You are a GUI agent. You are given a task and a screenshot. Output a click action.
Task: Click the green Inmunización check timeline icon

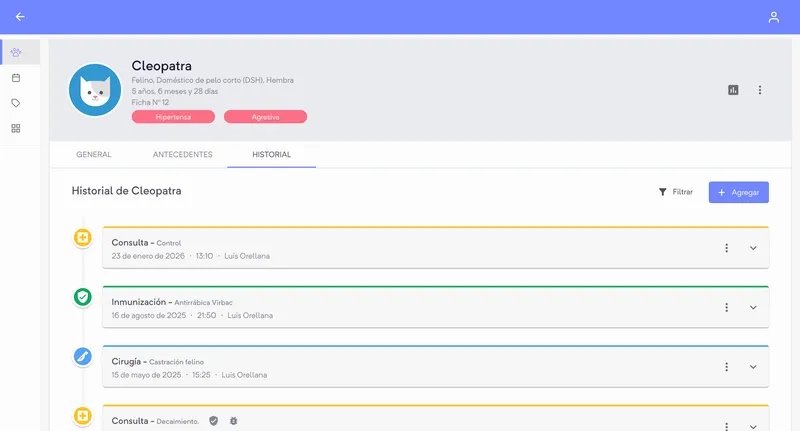pos(83,297)
